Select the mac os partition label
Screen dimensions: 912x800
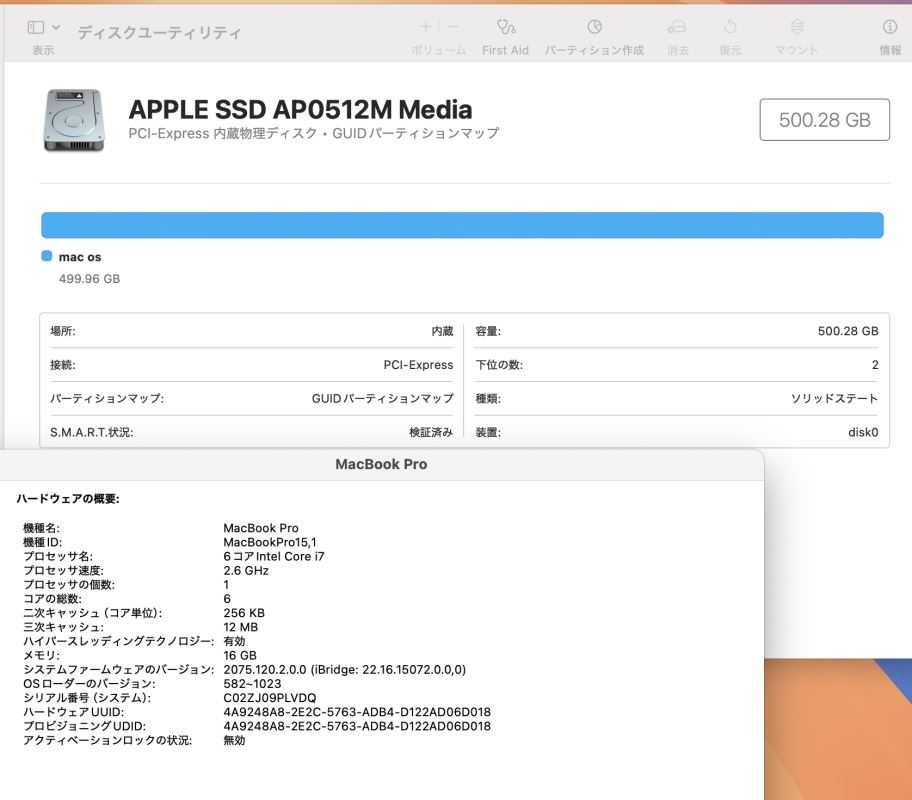80,257
